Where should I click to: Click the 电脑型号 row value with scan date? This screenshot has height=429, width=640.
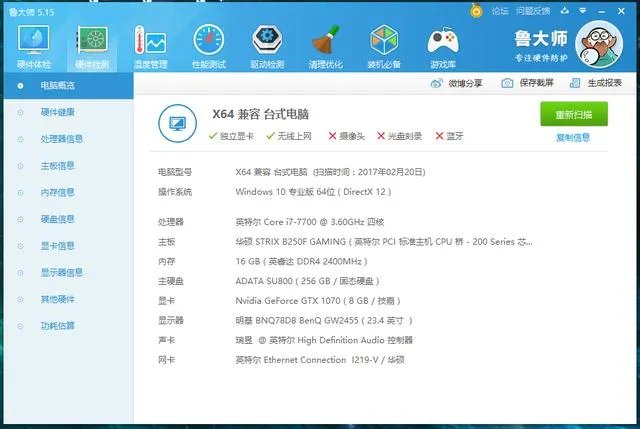330,172
